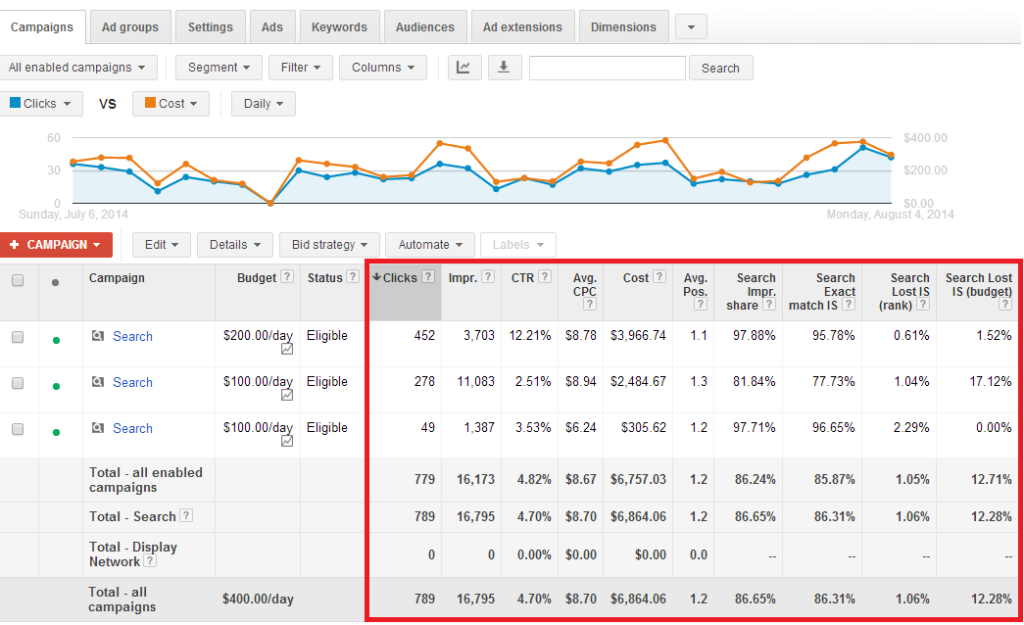Switch to the Keywords tab

[x=339, y=27]
